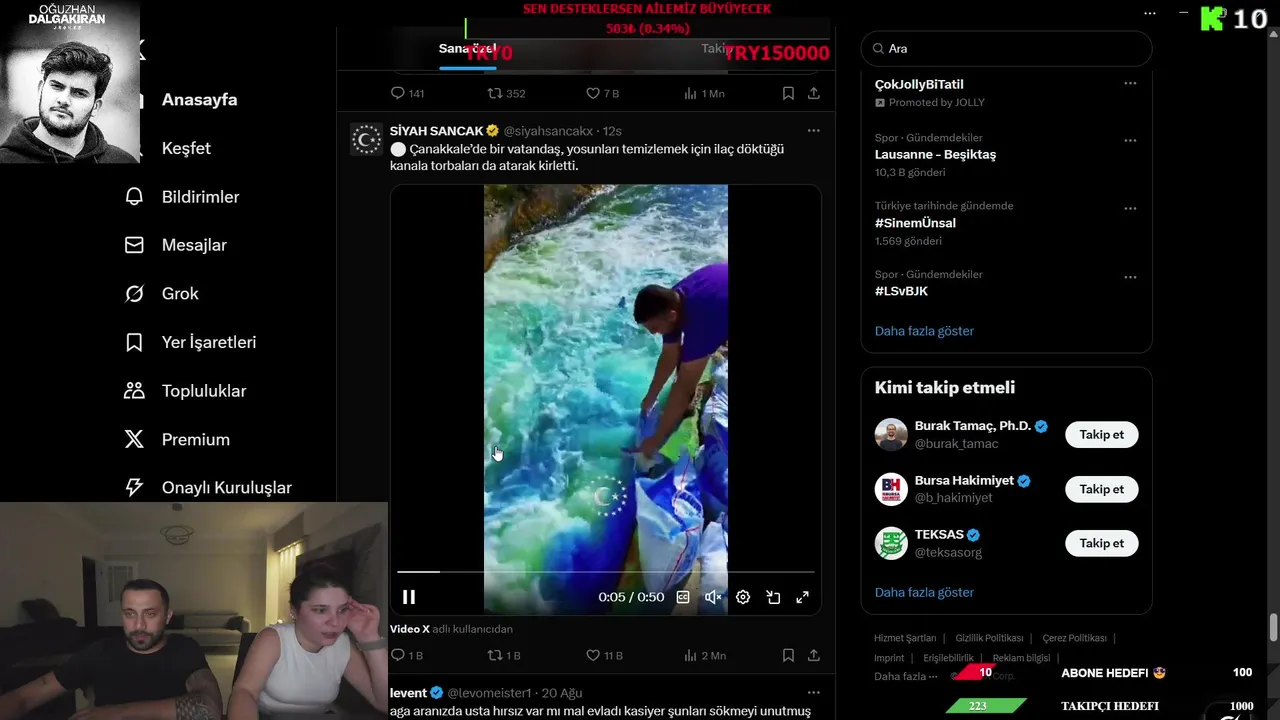Click the Onaylı Kuruluşlar lightning icon
The image size is (1280, 720).
[x=134, y=487]
